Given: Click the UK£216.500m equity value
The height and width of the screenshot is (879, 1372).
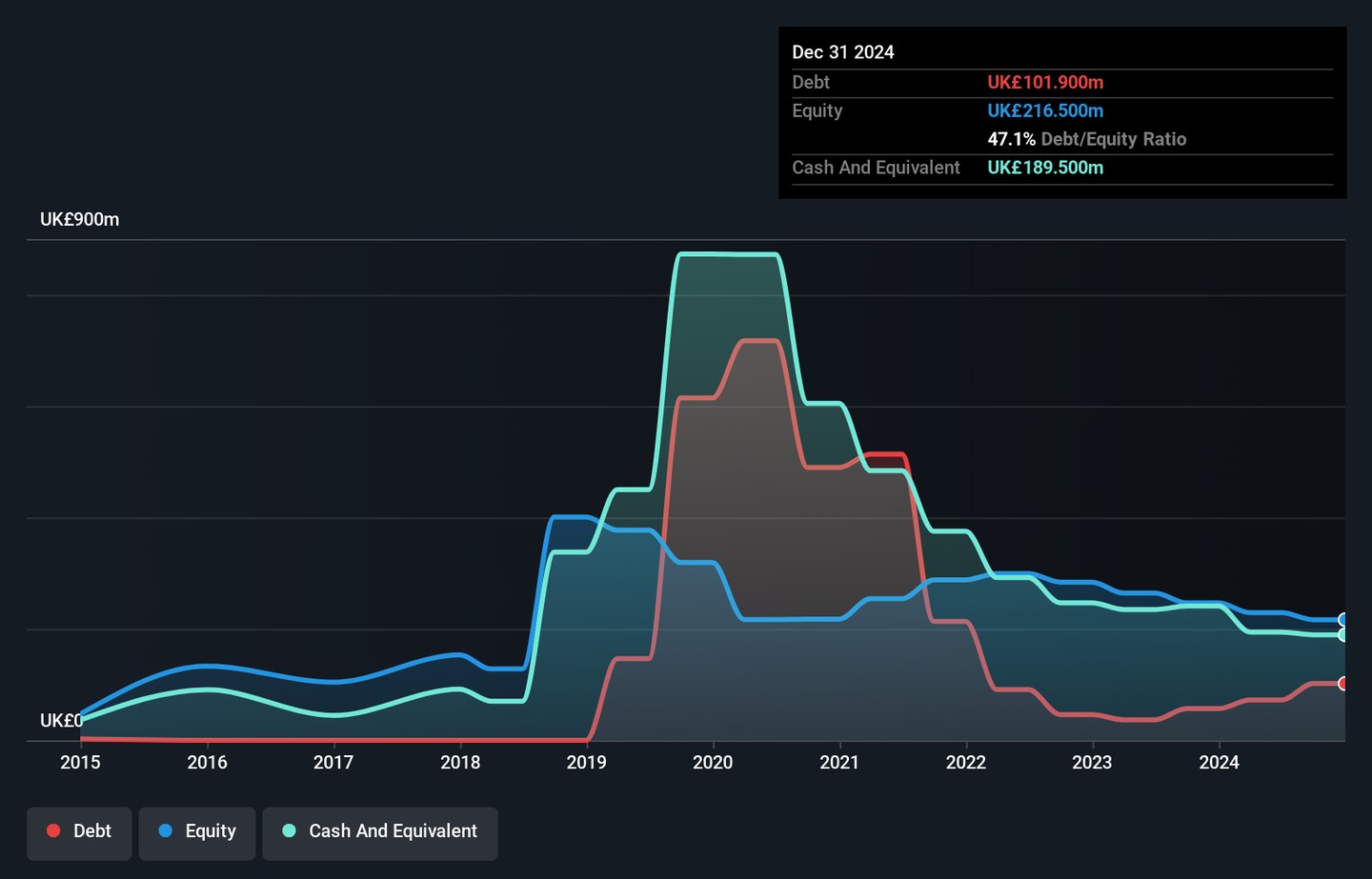Looking at the screenshot, I should pos(1045,110).
